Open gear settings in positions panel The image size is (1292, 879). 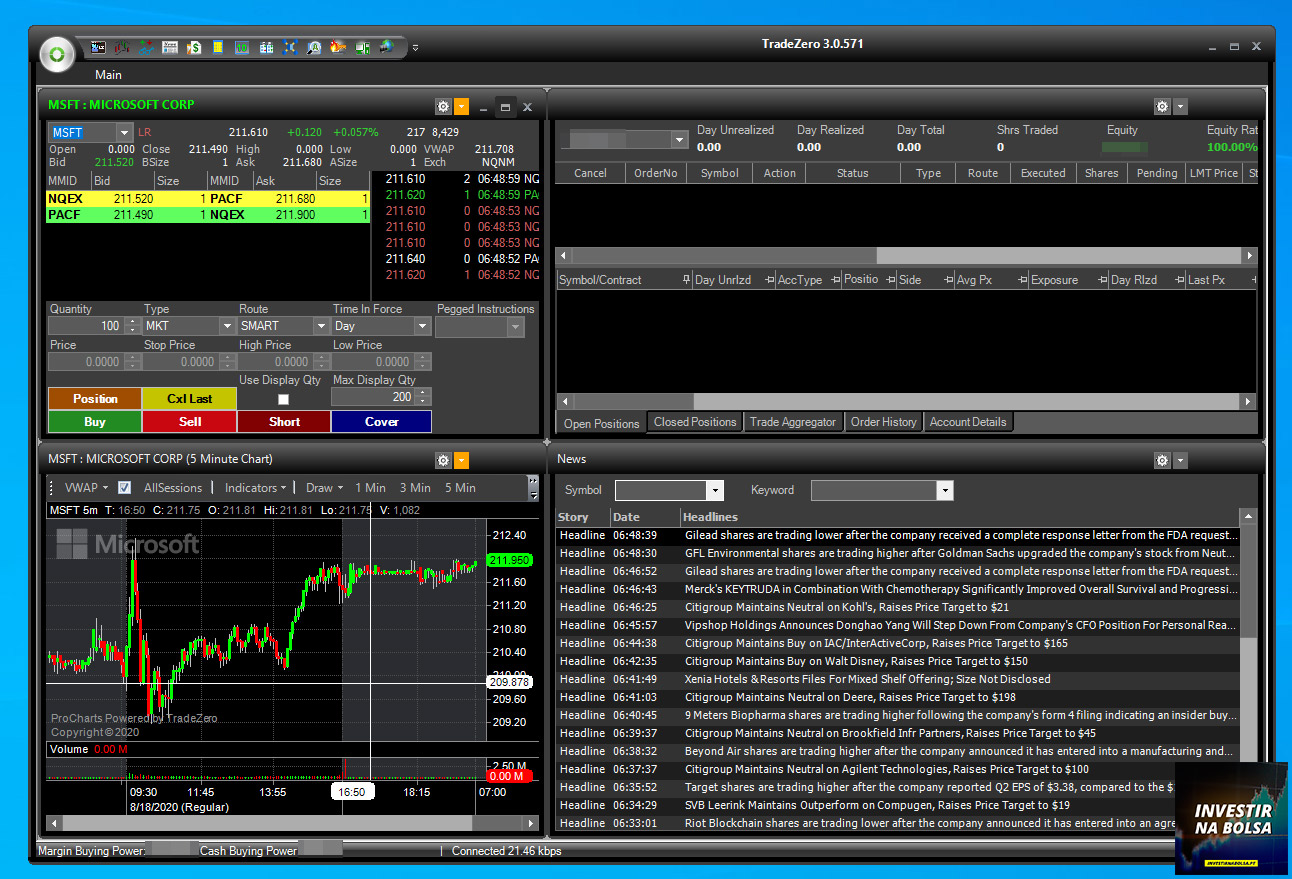tap(1162, 107)
